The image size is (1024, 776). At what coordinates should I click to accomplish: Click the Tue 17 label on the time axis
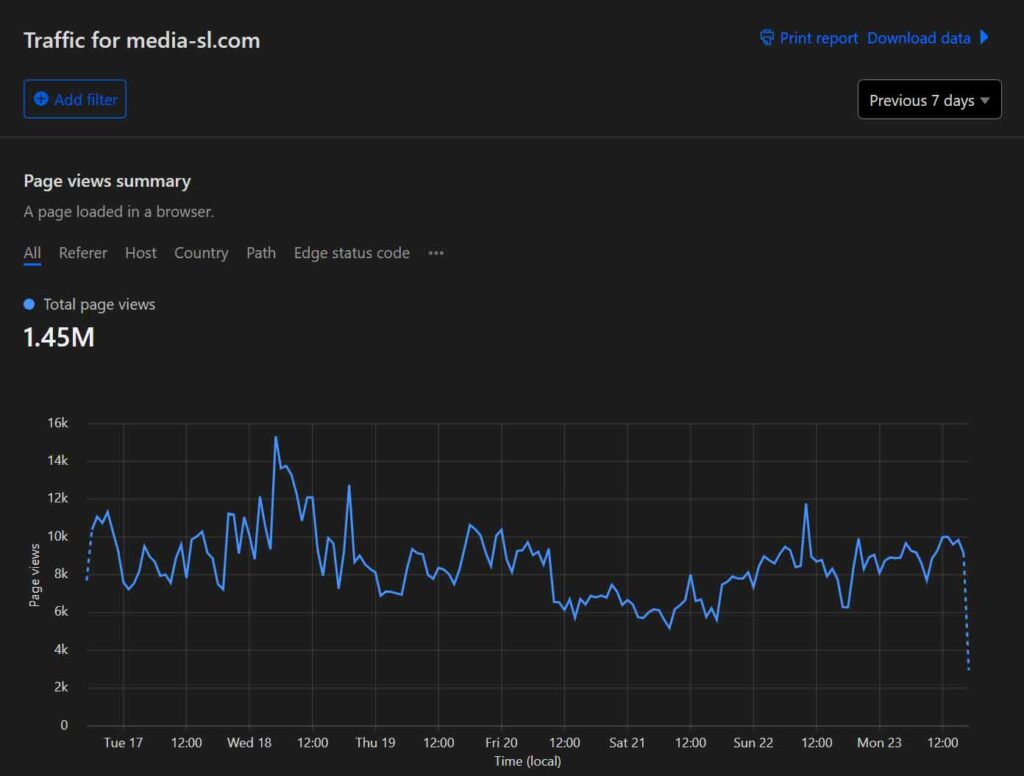123,743
